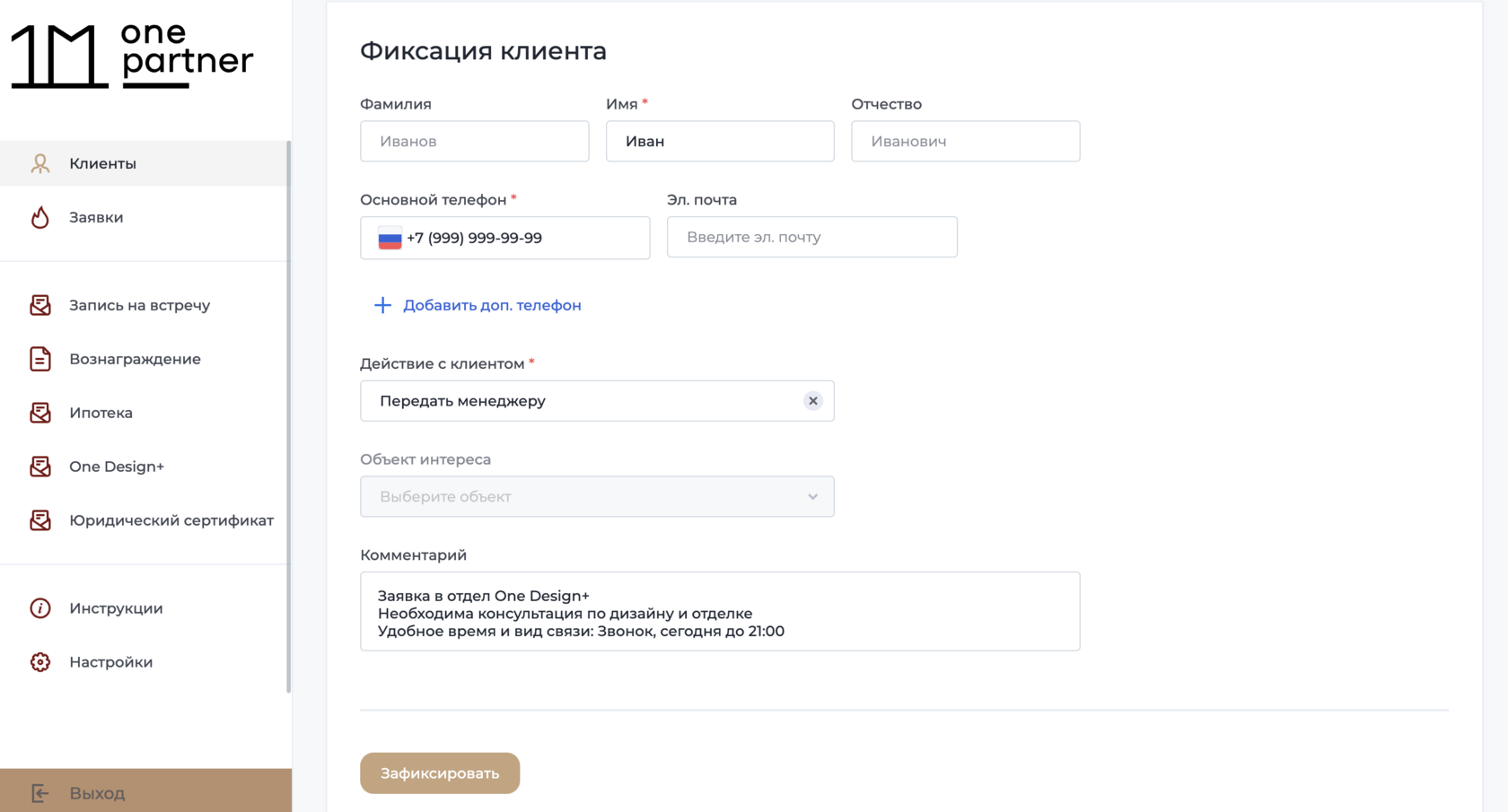Viewport: 1508px width, 812px height.
Task: Click the Russian flag country selector
Action: point(390,239)
